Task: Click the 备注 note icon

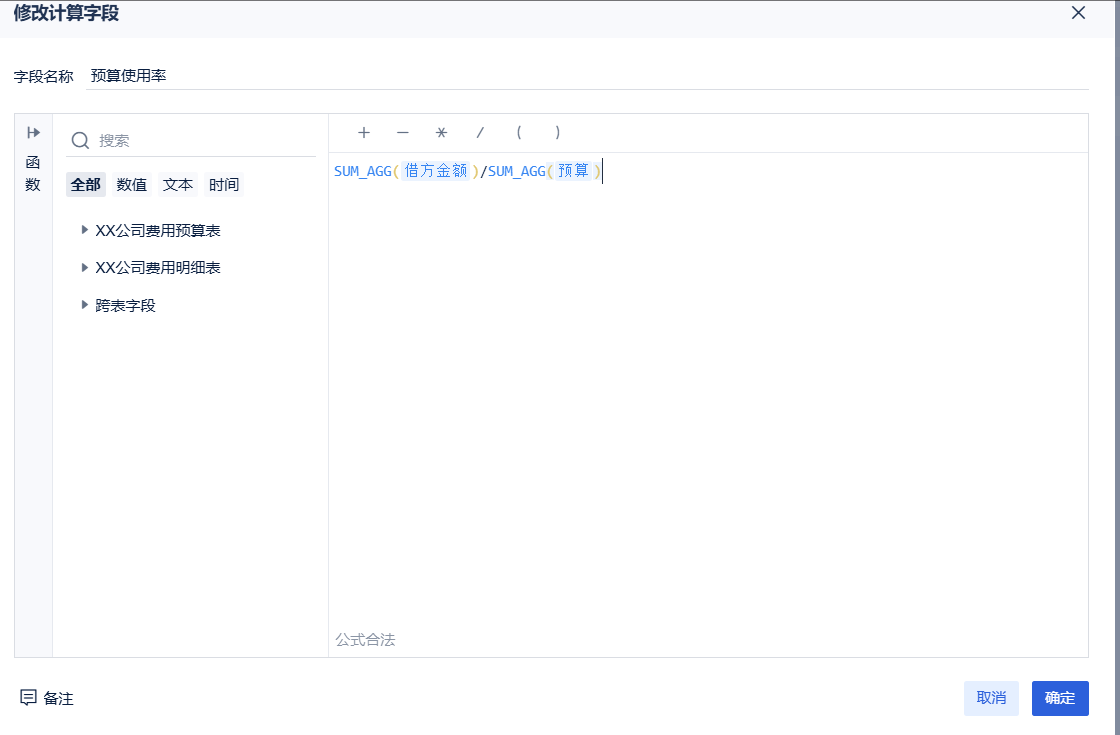Action: click(28, 698)
